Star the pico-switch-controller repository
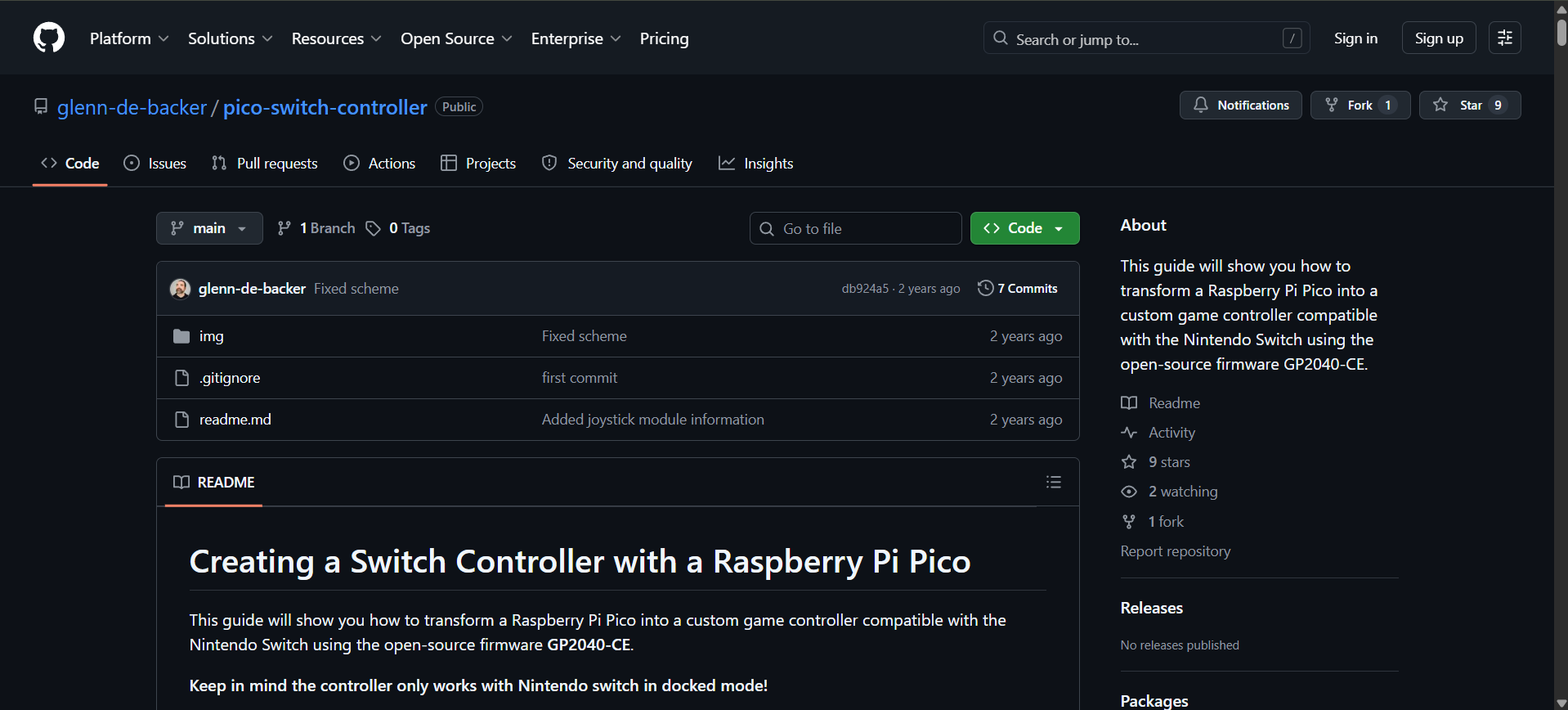Image resolution: width=1568 pixels, height=710 pixels. 1469,106
